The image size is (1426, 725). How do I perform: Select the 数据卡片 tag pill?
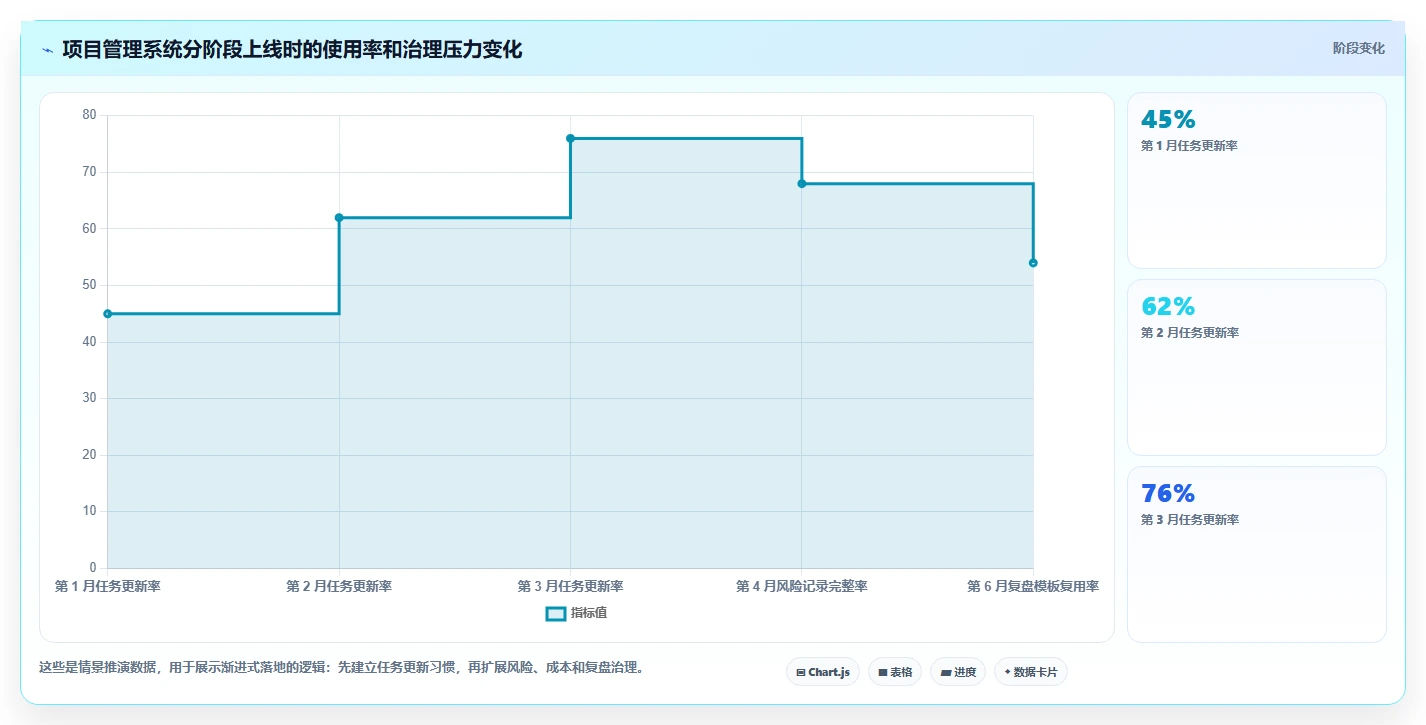1031,672
